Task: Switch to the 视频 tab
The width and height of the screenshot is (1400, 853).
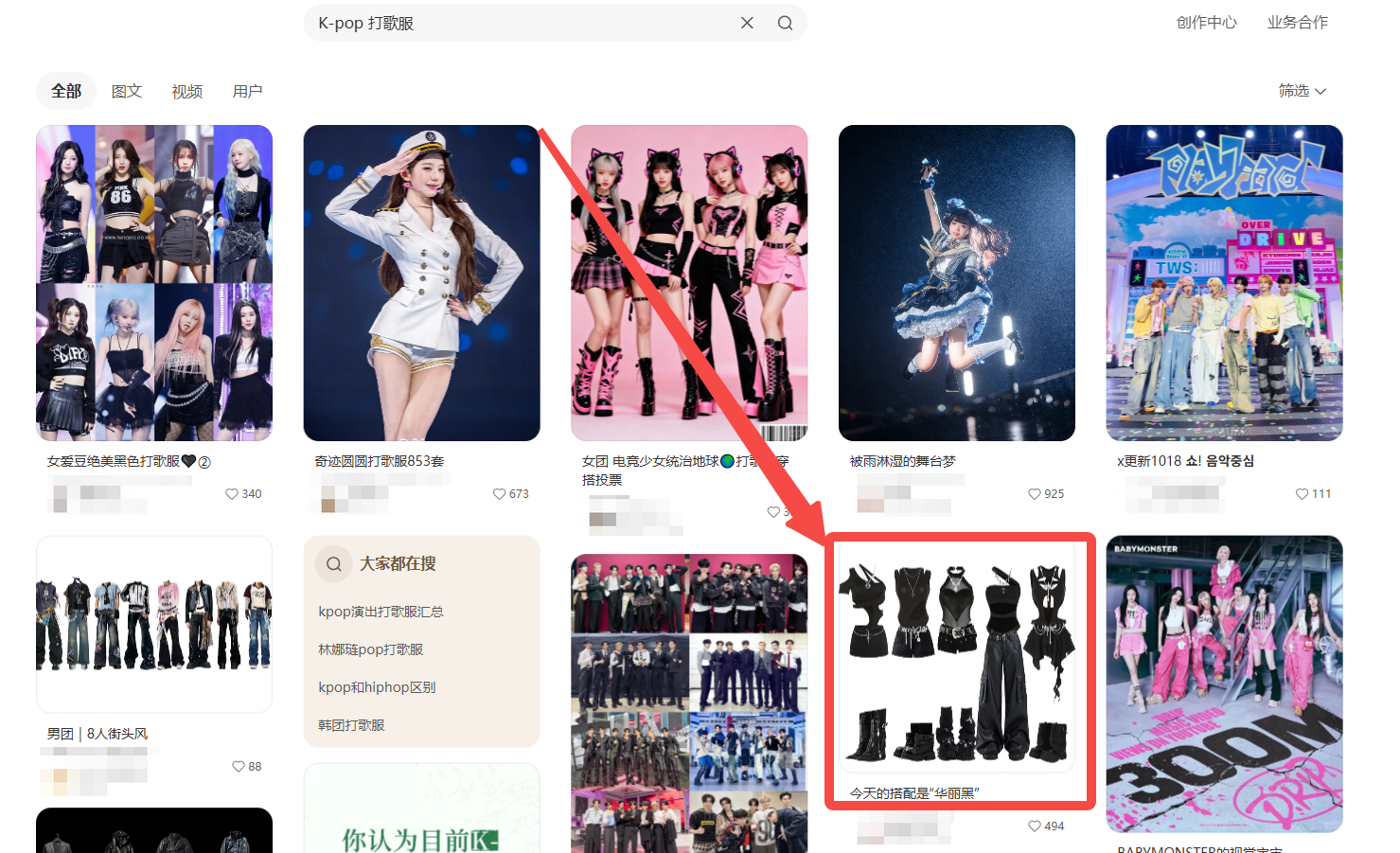Action: (x=187, y=92)
